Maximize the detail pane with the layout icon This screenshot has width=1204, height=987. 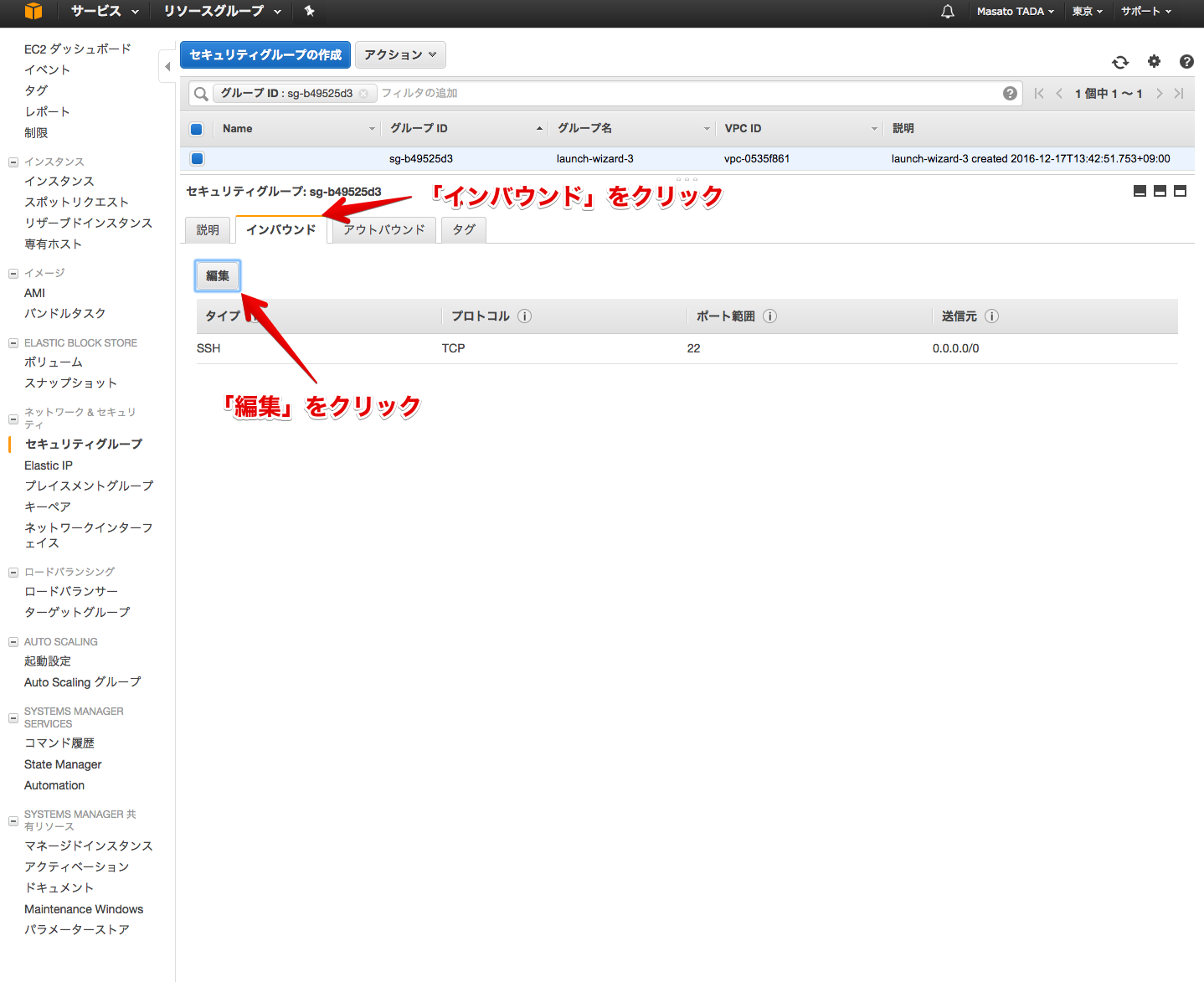[x=1180, y=191]
